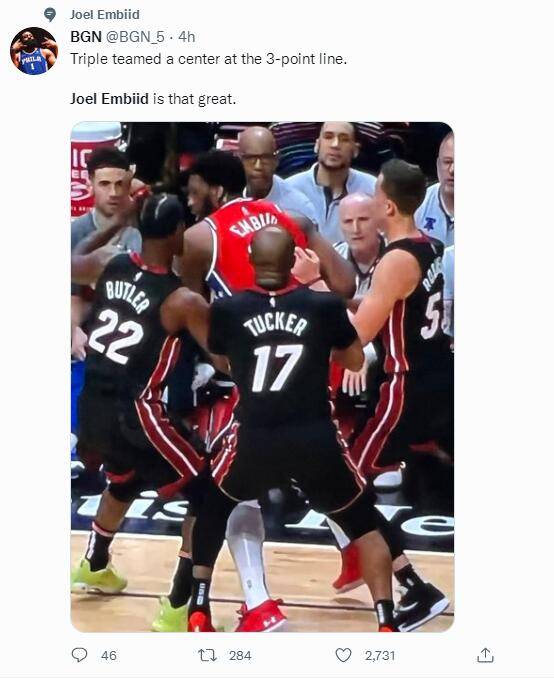
Task: Click the topic pin icon beside Joel Embiid
Action: pyautogui.click(x=50, y=15)
